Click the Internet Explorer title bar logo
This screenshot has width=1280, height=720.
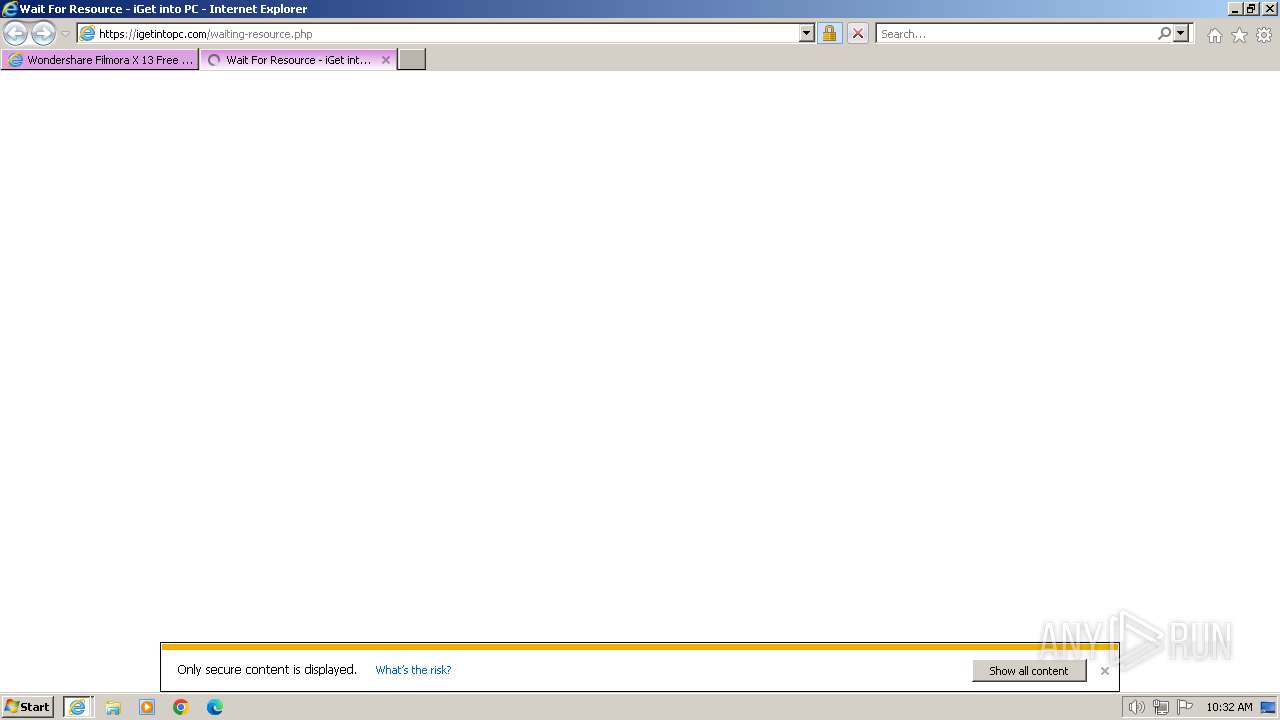point(10,9)
